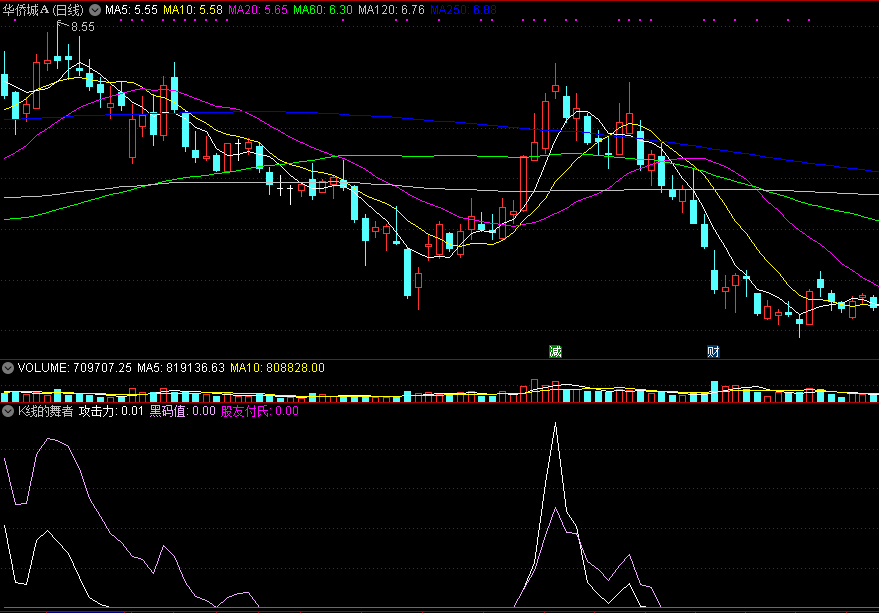Click the 黑码值: 0.00 value
This screenshot has height=613, width=879.
[x=182, y=411]
